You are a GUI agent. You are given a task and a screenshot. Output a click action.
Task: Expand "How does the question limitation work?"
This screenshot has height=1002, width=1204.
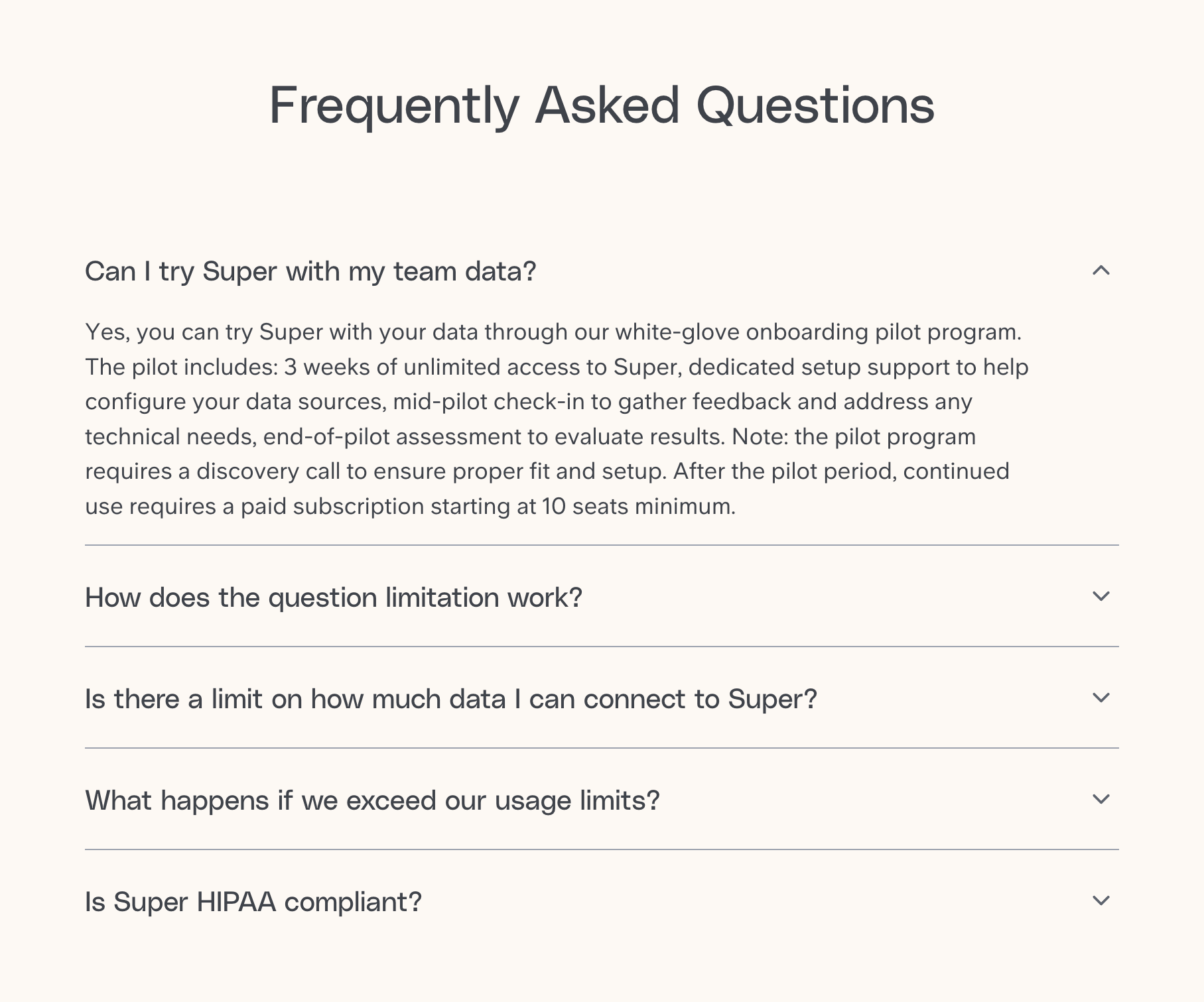334,598
